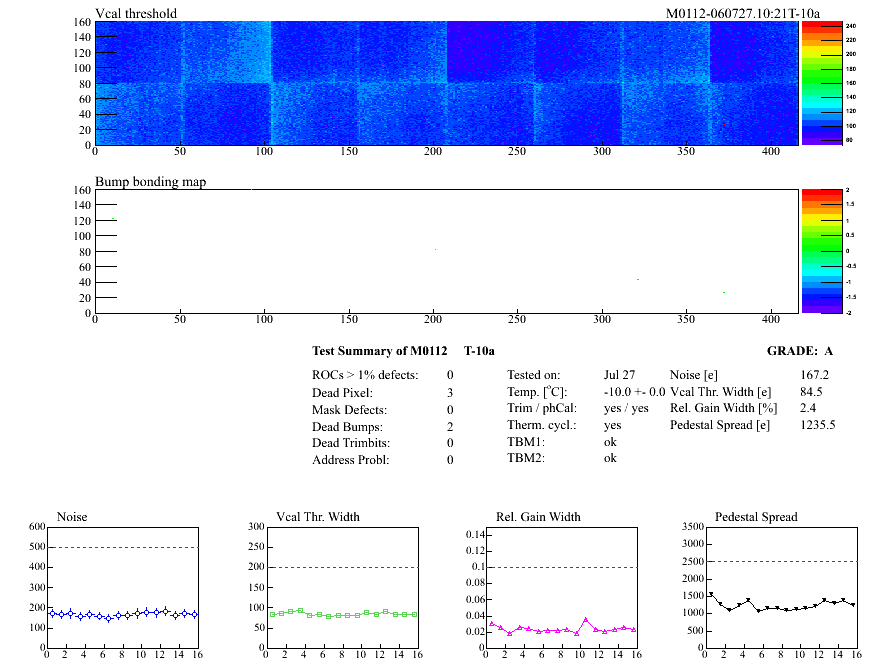Image resolution: width=896 pixels, height=672 pixels.
Task: Click the Dead Bumps count value 2
Action: click(x=450, y=426)
